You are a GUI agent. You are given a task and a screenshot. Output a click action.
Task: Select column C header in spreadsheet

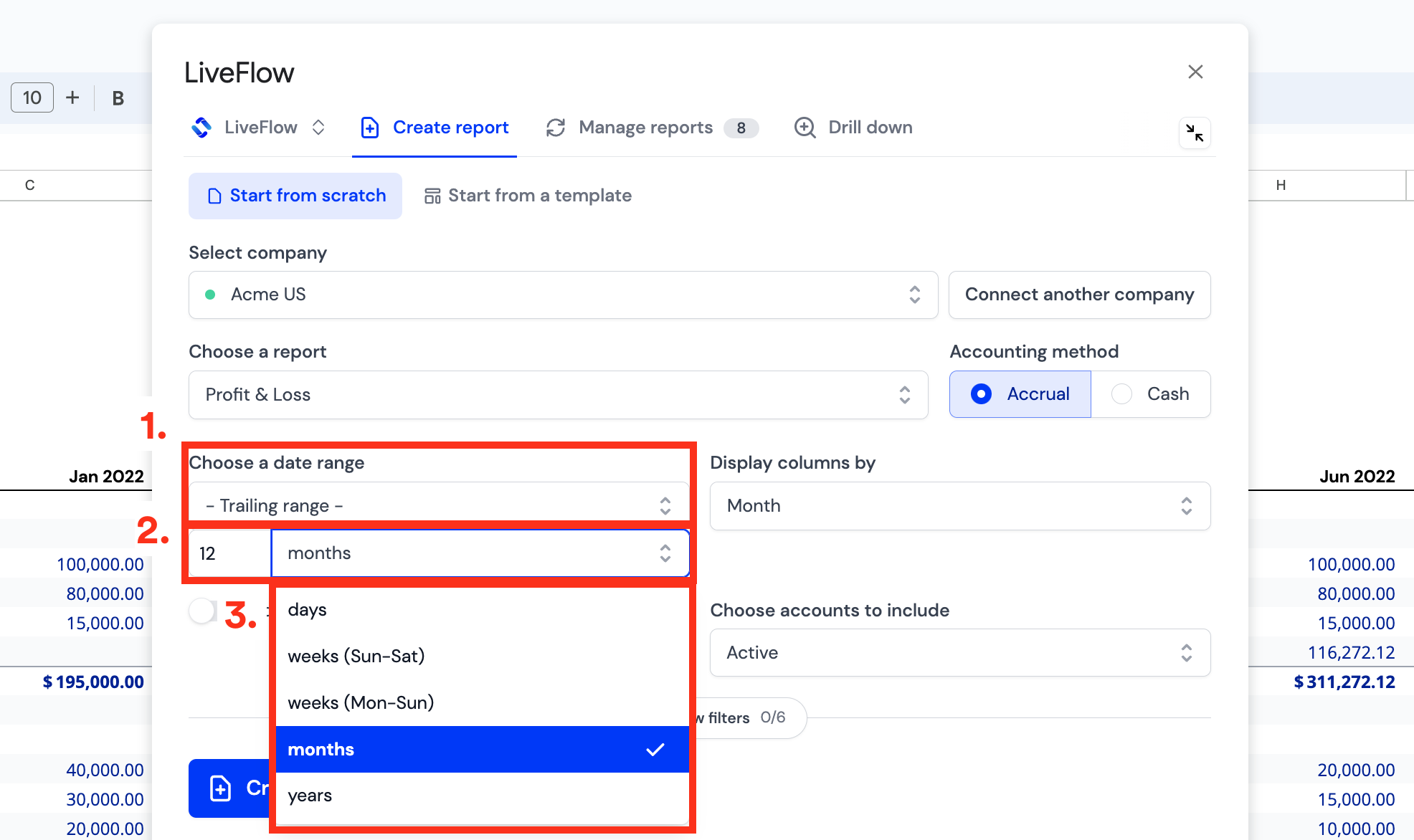click(30, 186)
